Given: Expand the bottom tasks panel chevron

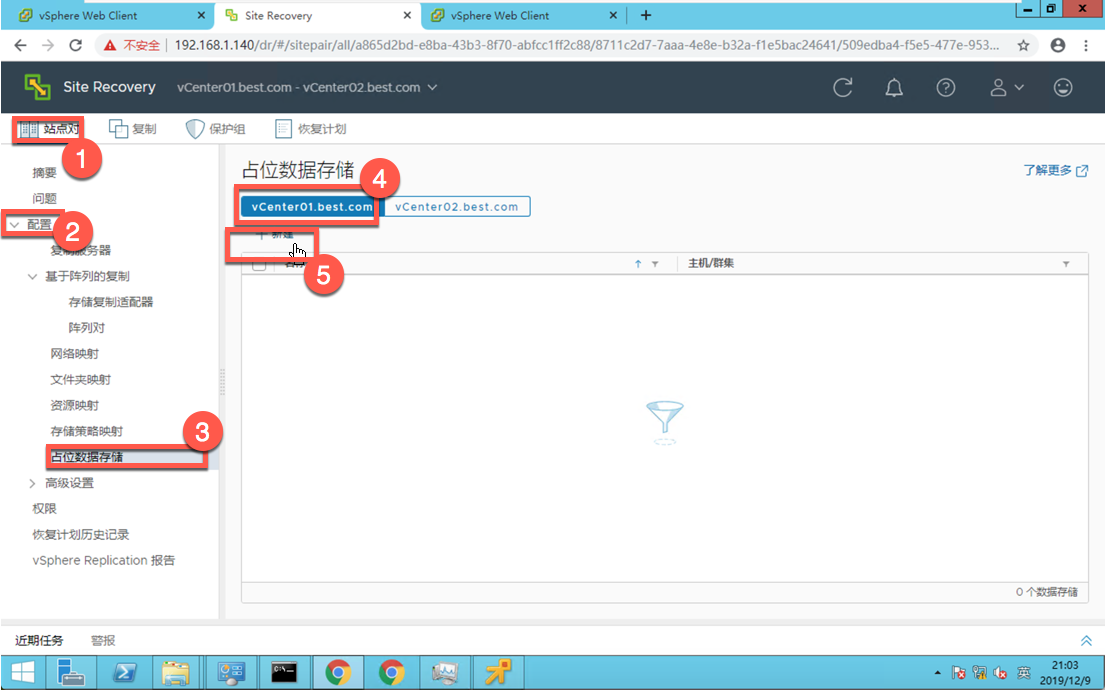Looking at the screenshot, I should pyautogui.click(x=1086, y=640).
